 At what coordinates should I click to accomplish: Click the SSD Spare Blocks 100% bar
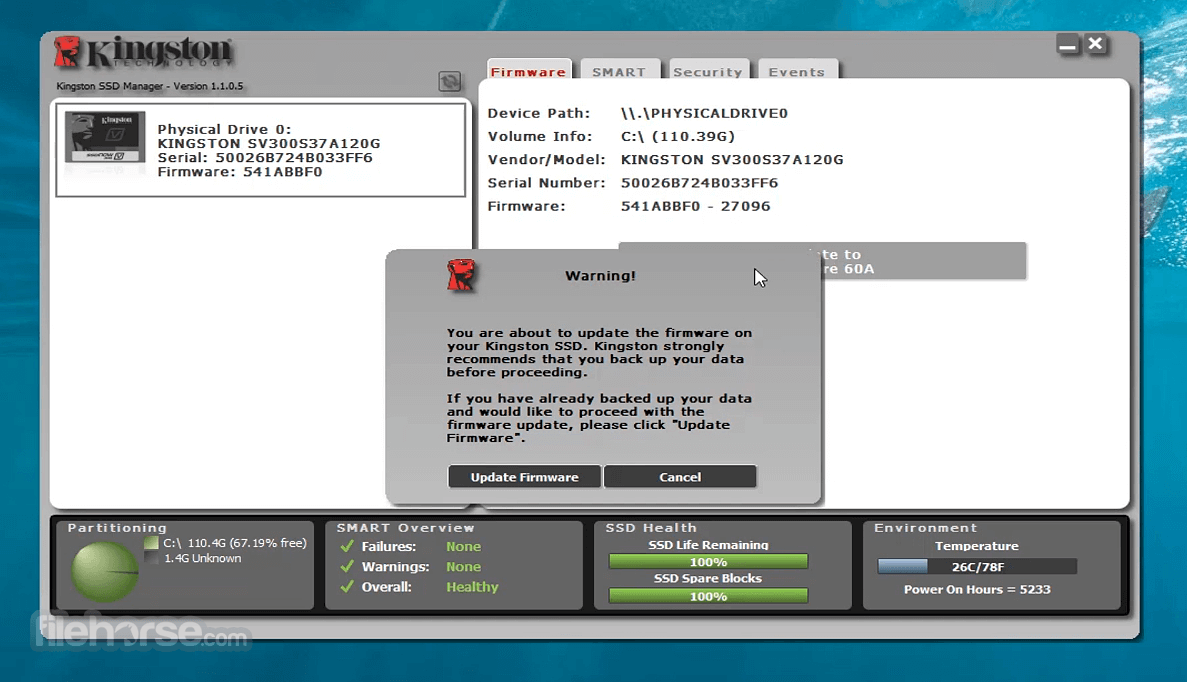coord(709,596)
